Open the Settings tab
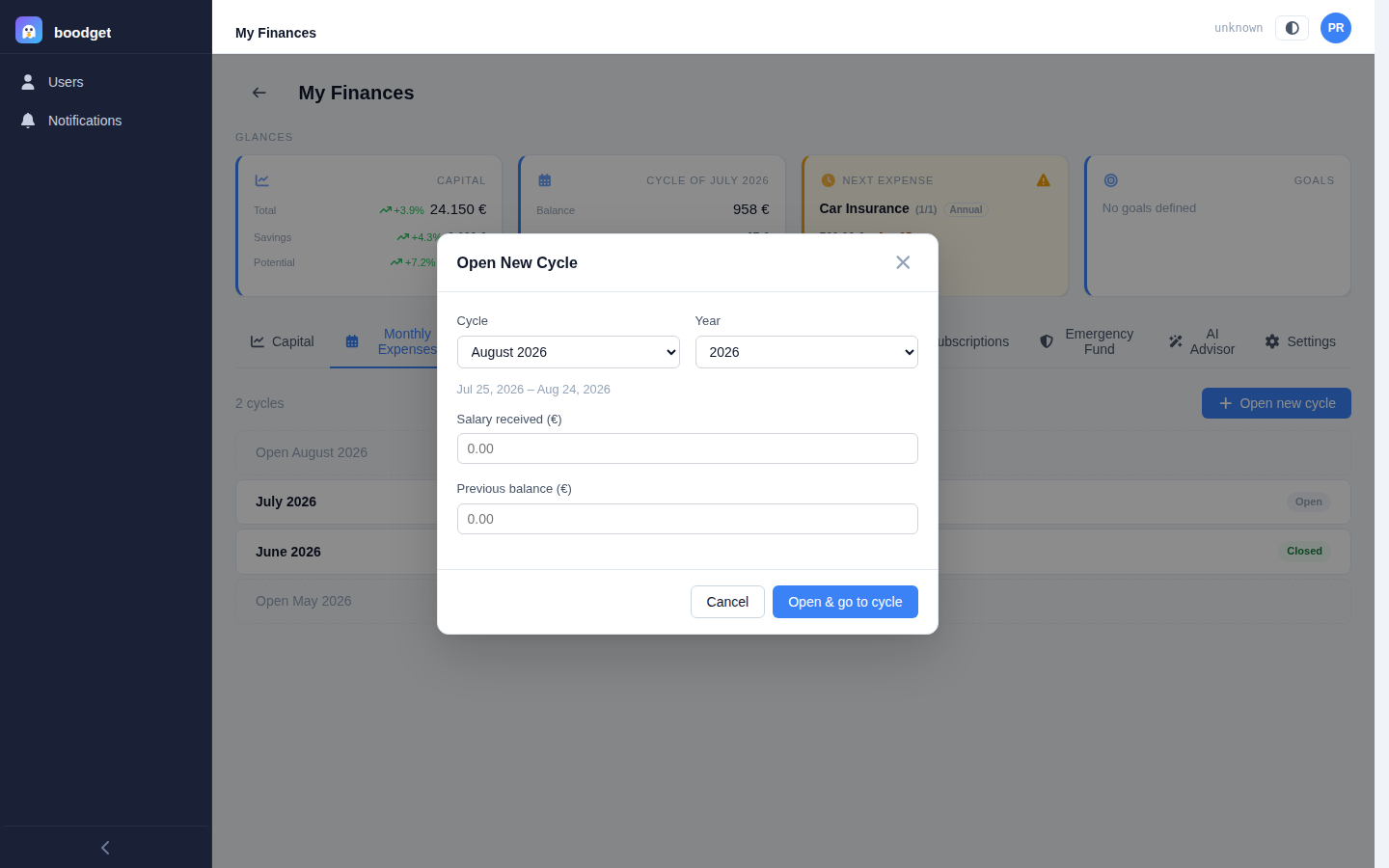 pyautogui.click(x=1300, y=341)
